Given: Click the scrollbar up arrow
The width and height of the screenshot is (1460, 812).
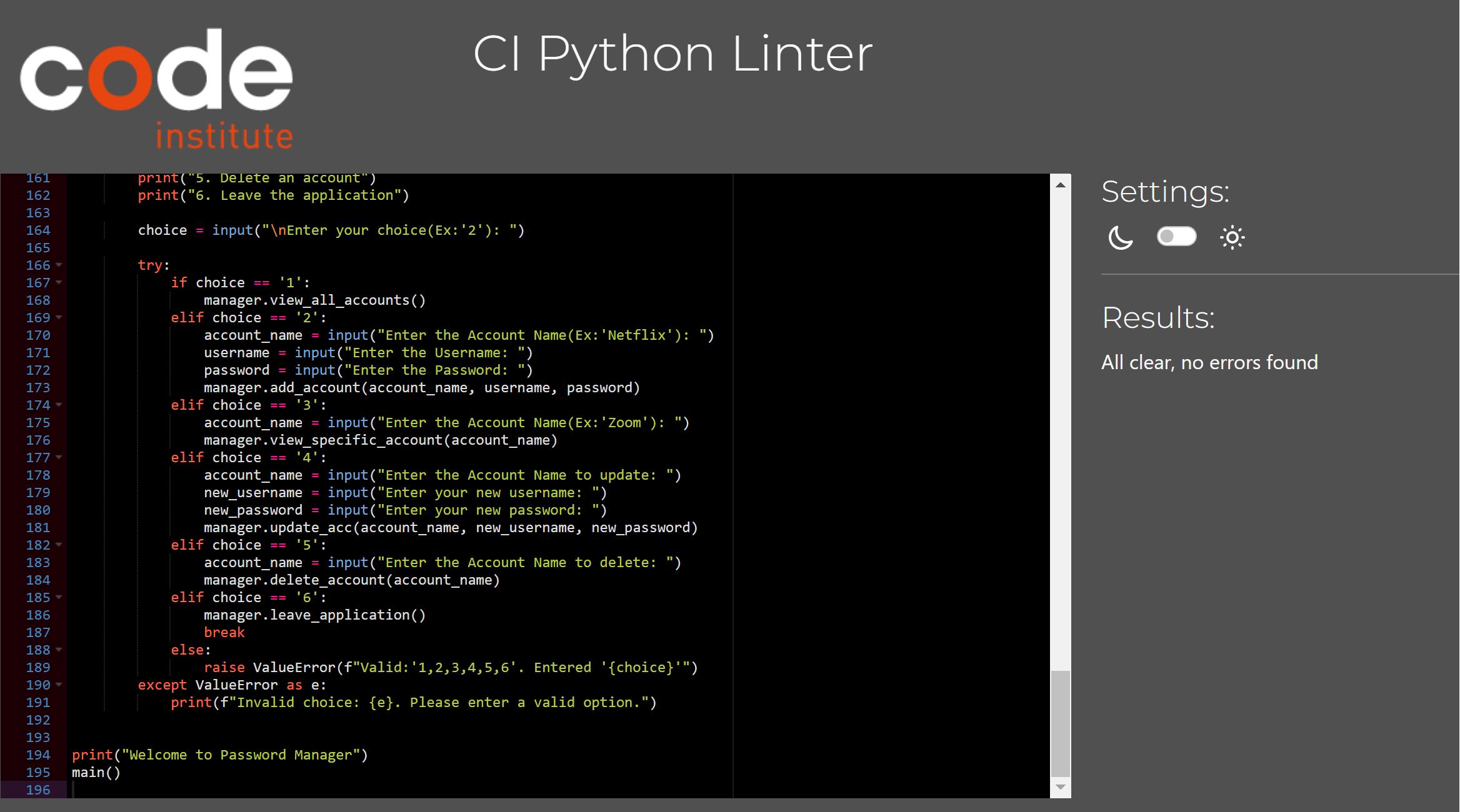Looking at the screenshot, I should pos(1061,185).
